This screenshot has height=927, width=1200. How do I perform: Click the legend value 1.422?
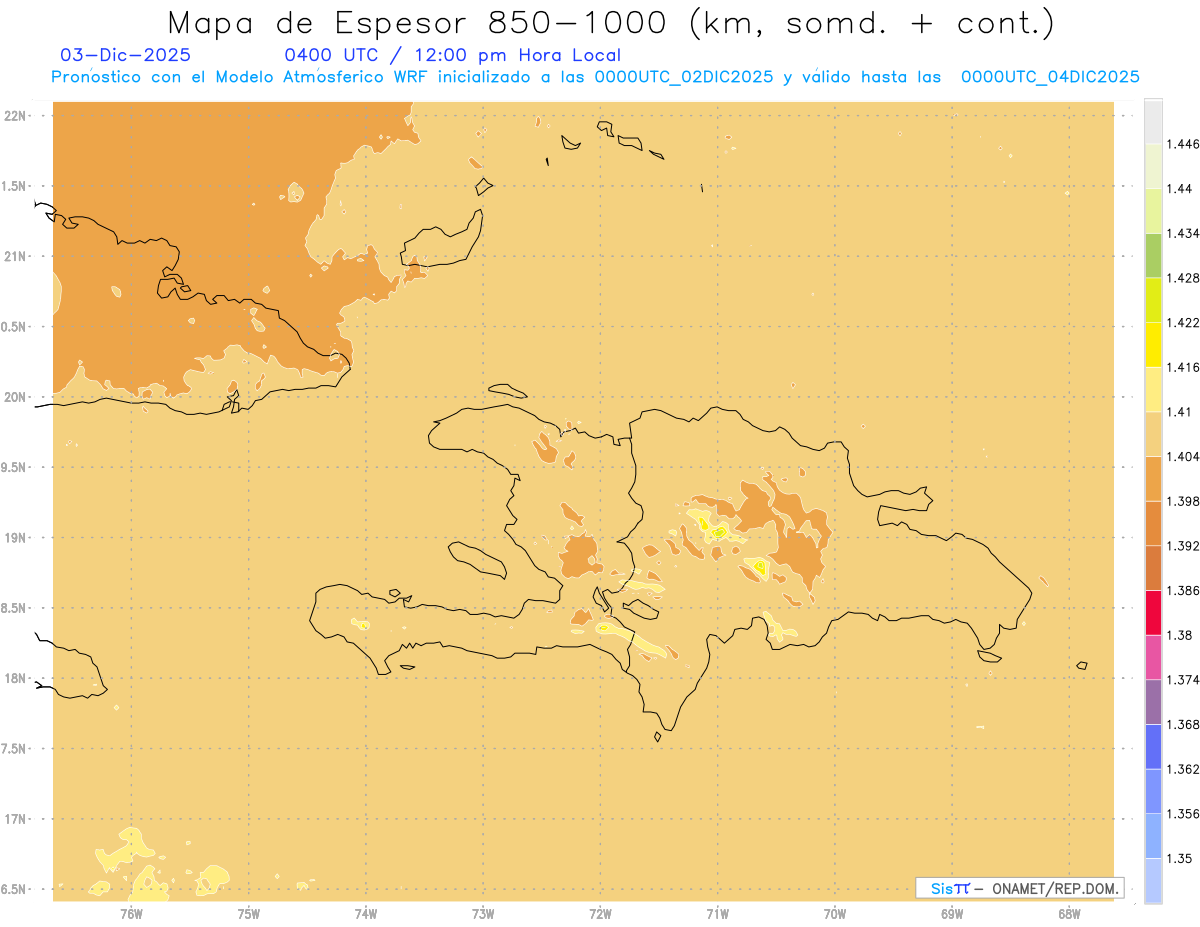click(1183, 322)
